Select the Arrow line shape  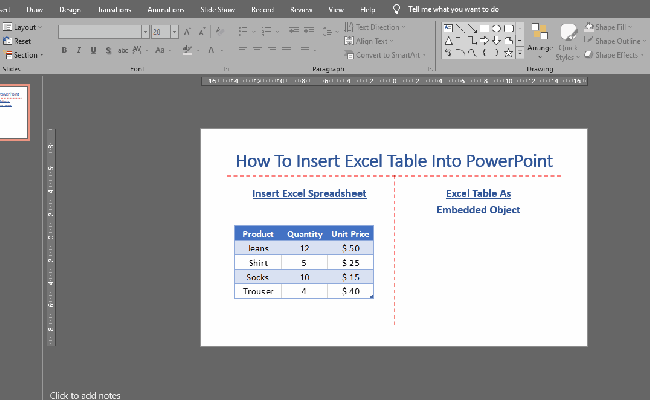click(x=472, y=28)
